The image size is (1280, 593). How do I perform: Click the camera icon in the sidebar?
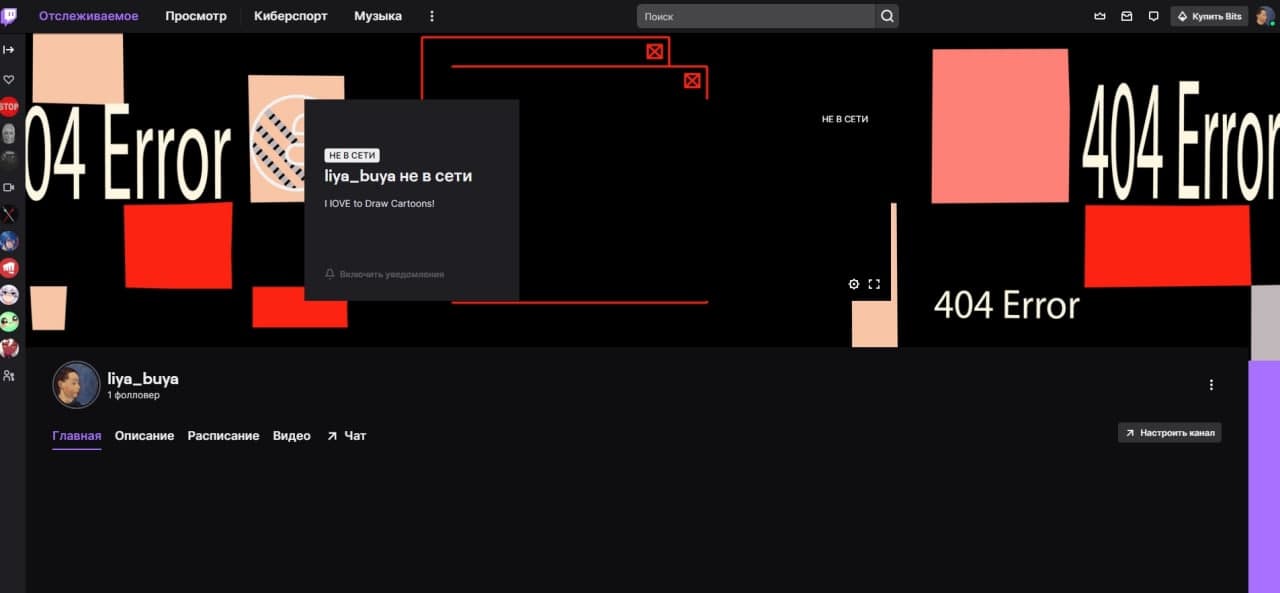[9, 187]
